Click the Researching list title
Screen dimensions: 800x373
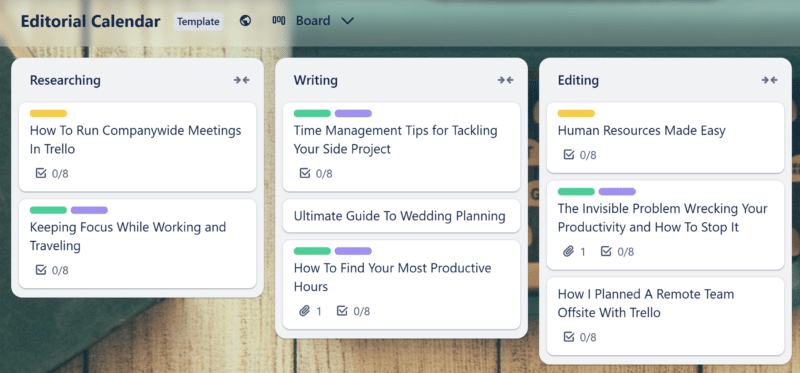[x=65, y=80]
